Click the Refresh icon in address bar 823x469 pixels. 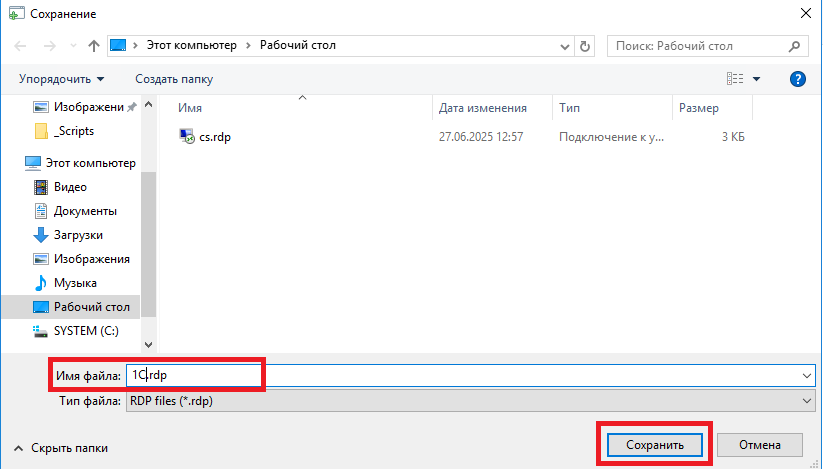point(585,46)
